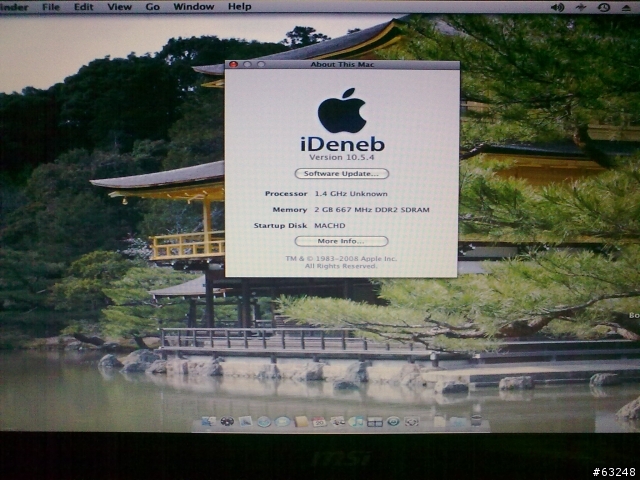Open the Window menu
Viewport: 640px width, 480px height.
tap(193, 7)
